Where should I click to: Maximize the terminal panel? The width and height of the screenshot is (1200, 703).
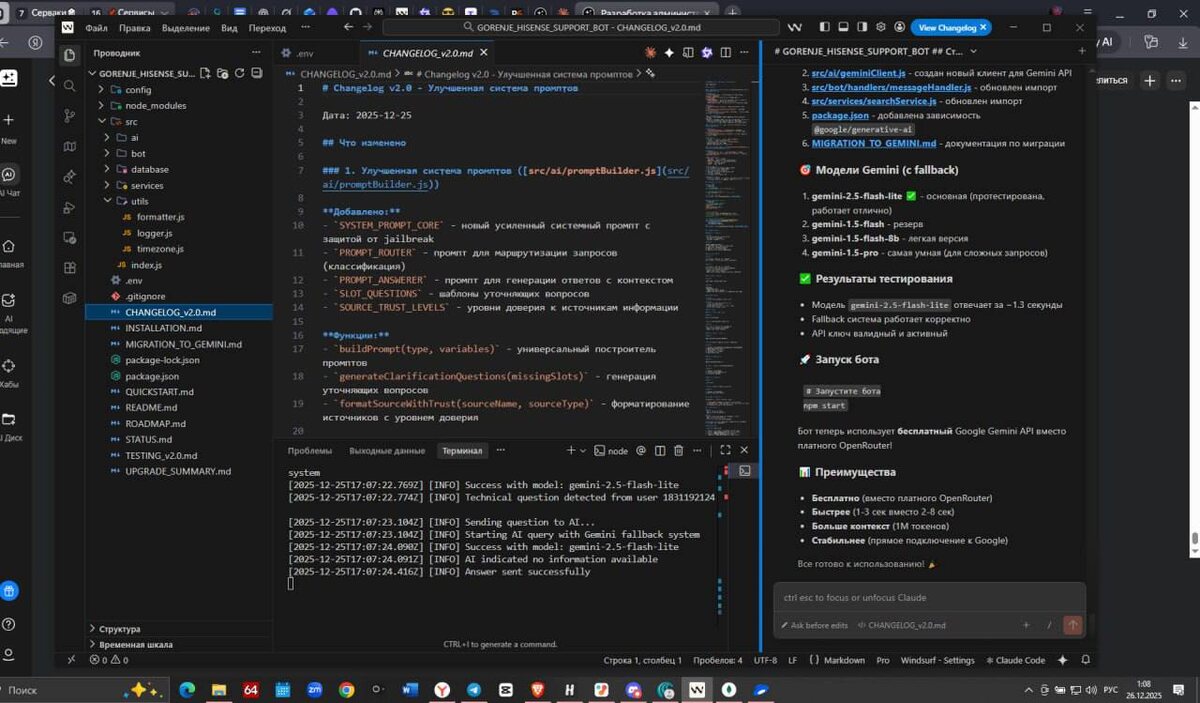click(x=725, y=451)
